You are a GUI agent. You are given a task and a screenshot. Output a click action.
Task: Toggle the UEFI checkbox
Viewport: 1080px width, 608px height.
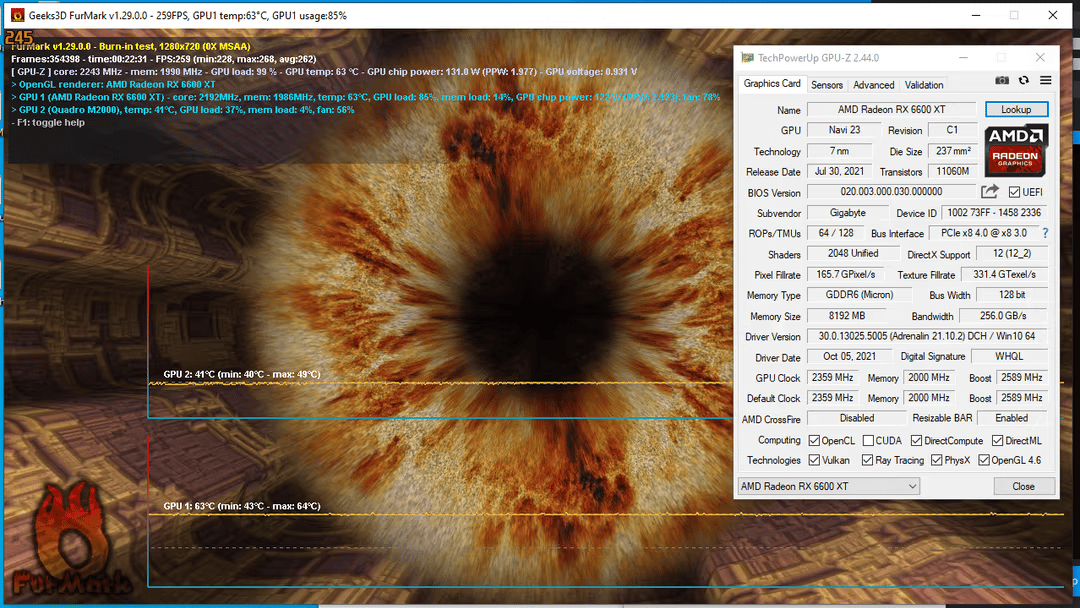pos(1015,192)
